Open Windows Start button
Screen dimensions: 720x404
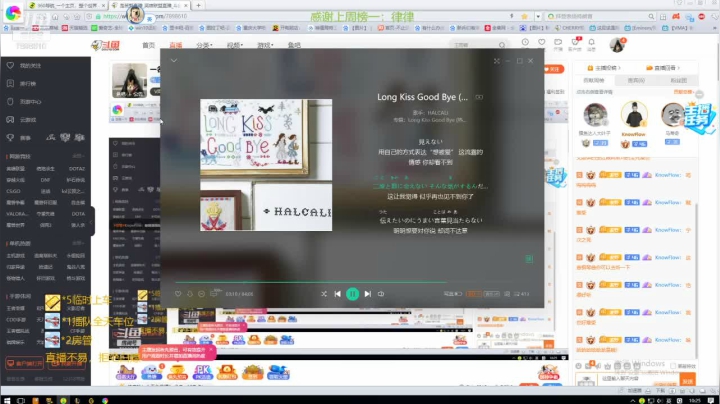point(7,400)
